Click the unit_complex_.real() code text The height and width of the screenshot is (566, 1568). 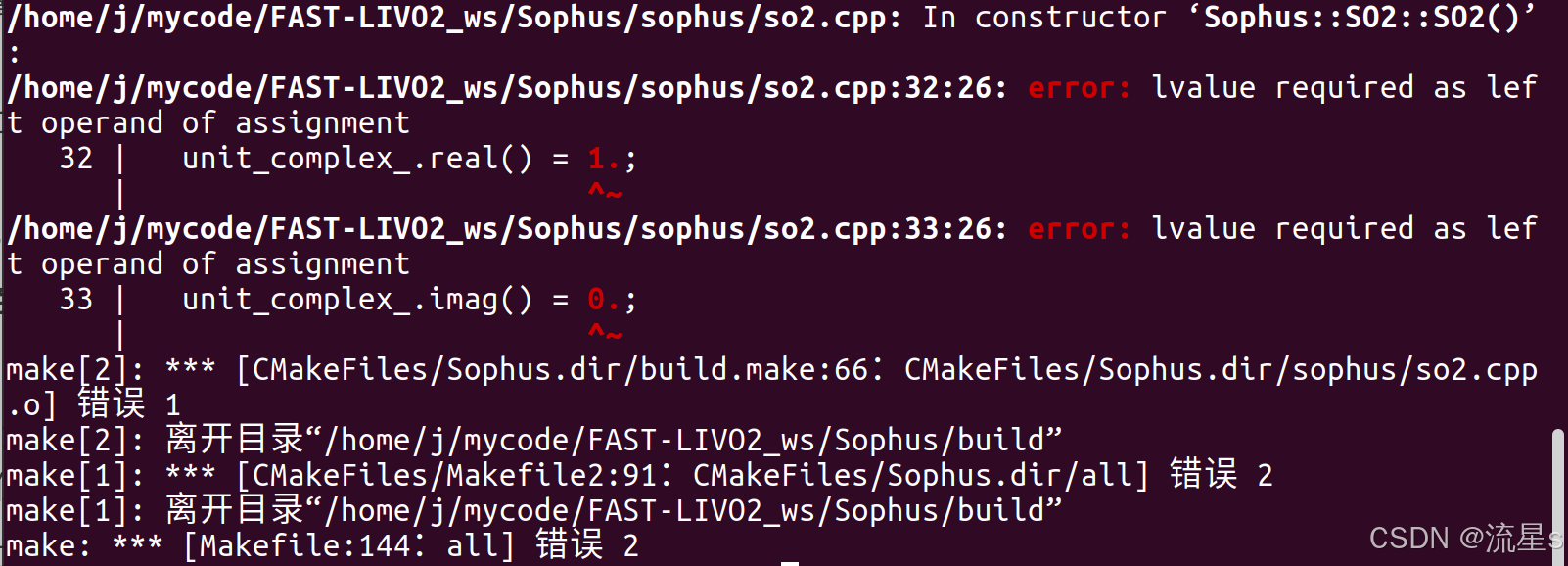357,159
